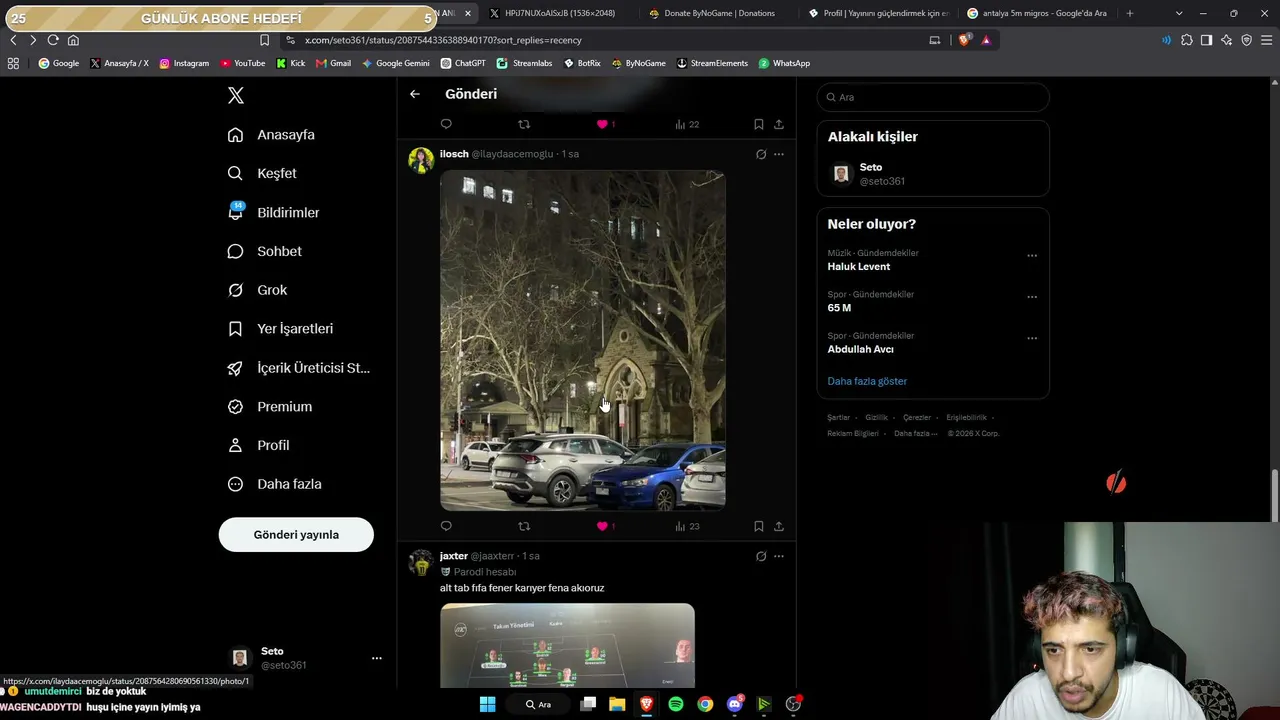Open more options on ilosch's post

point(779,154)
